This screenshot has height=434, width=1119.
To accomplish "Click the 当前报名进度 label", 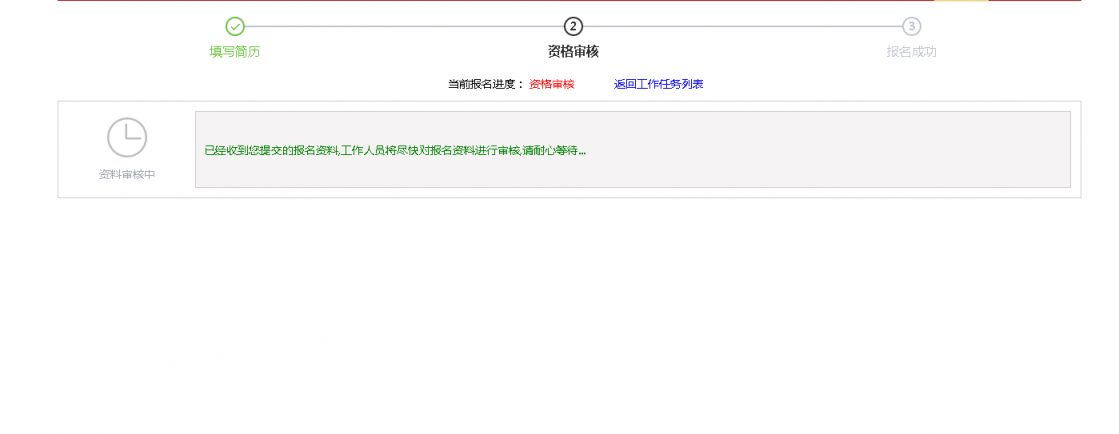I will (x=487, y=84).
